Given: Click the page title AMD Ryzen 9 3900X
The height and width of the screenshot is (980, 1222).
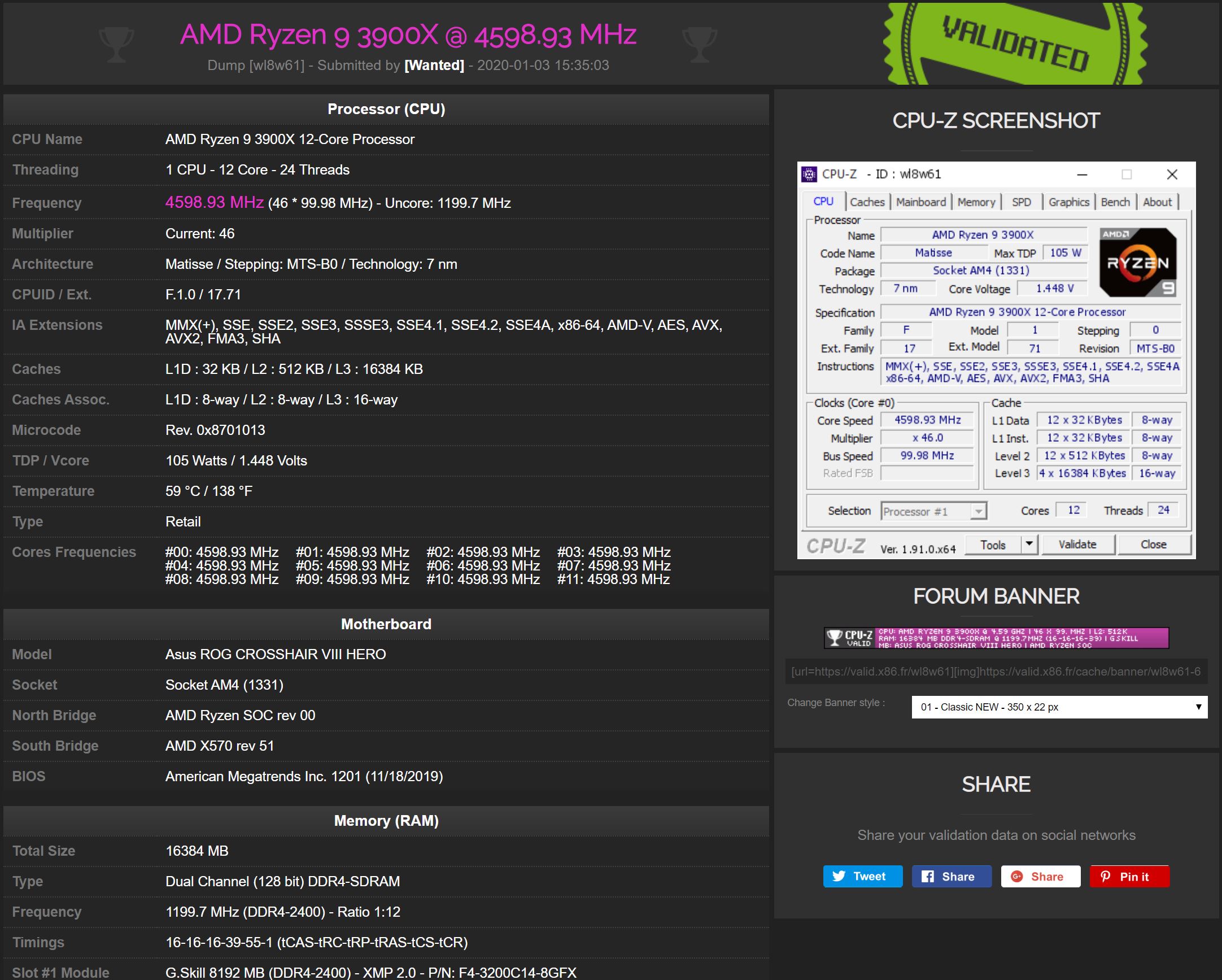Looking at the screenshot, I should click(408, 34).
